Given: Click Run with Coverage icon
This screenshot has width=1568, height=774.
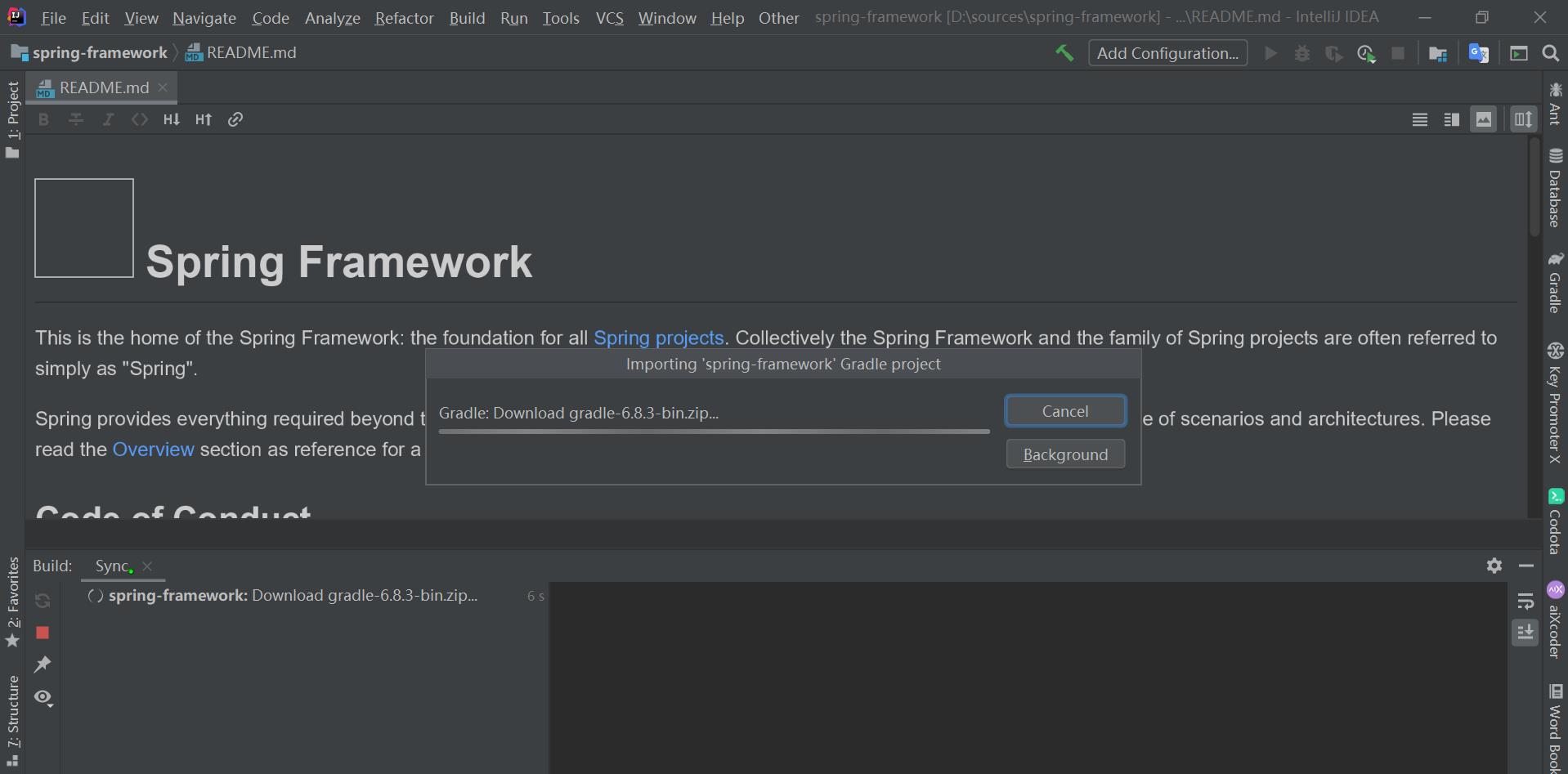Looking at the screenshot, I should [1333, 53].
